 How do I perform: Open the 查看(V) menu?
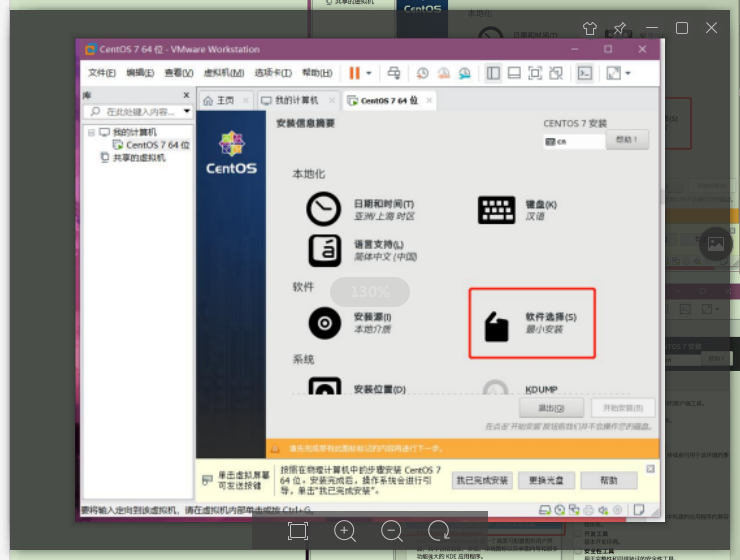click(178, 73)
